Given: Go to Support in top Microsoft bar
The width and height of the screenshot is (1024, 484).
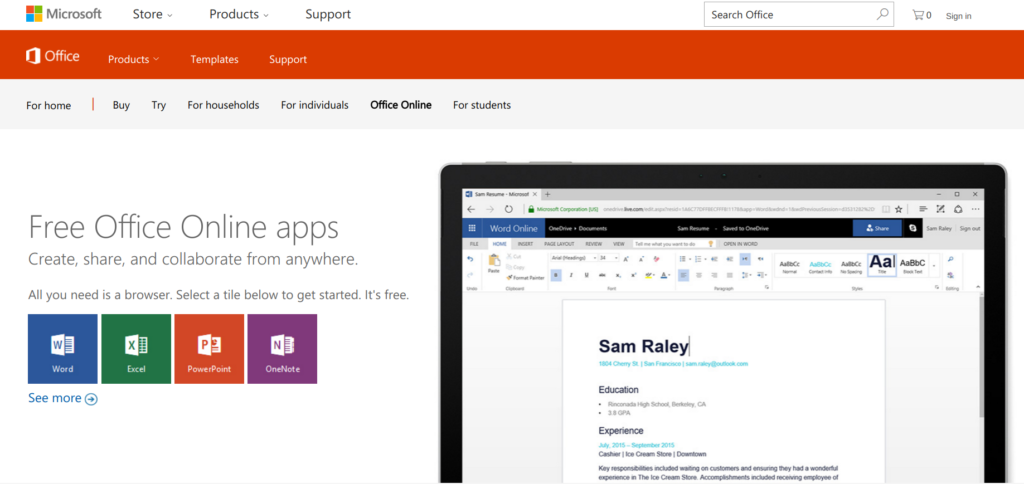Looking at the screenshot, I should (328, 14).
